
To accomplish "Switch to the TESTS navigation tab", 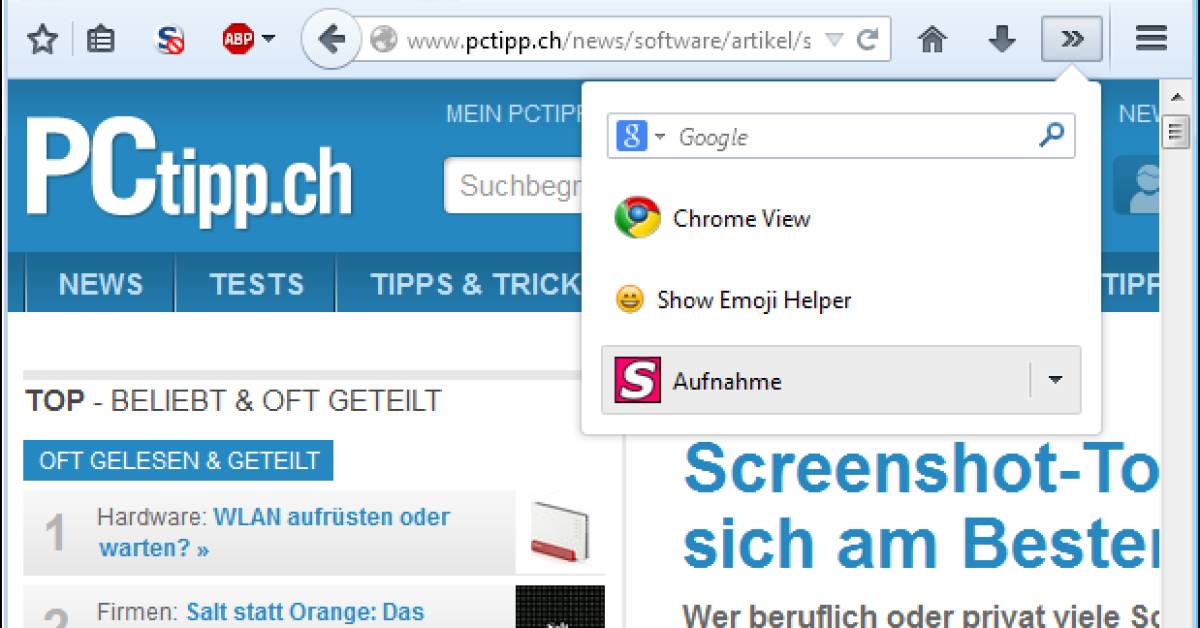I will click(x=256, y=285).
